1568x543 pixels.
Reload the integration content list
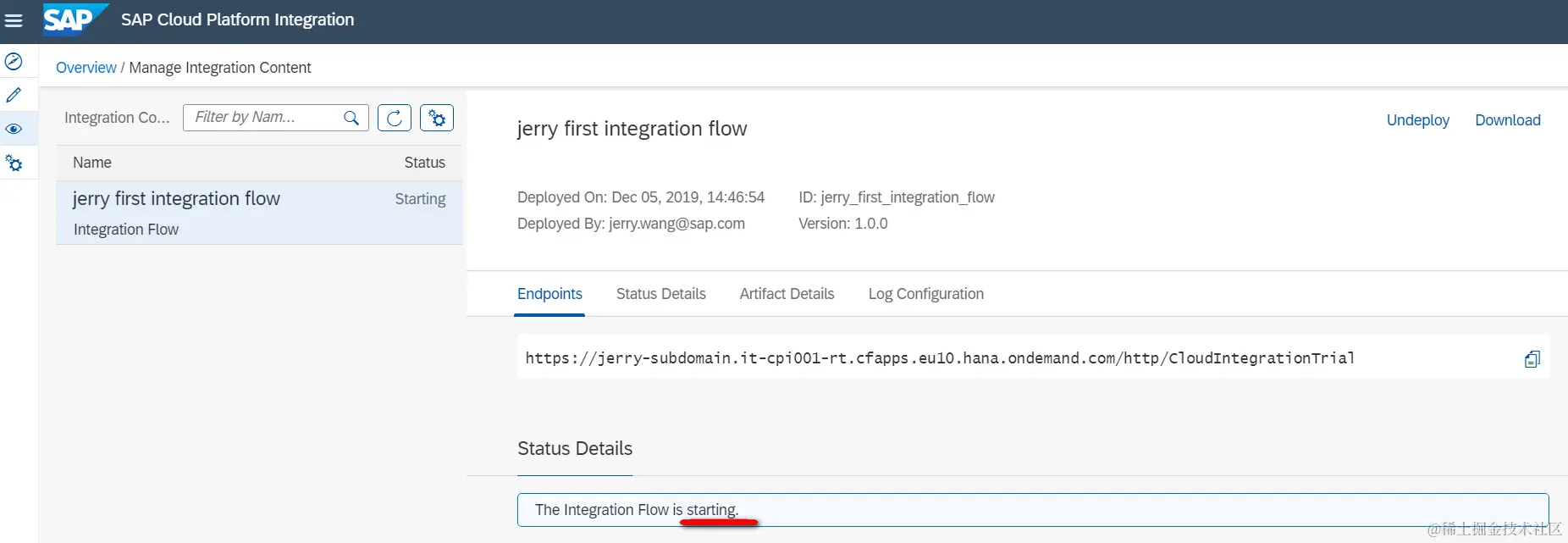pyautogui.click(x=395, y=118)
